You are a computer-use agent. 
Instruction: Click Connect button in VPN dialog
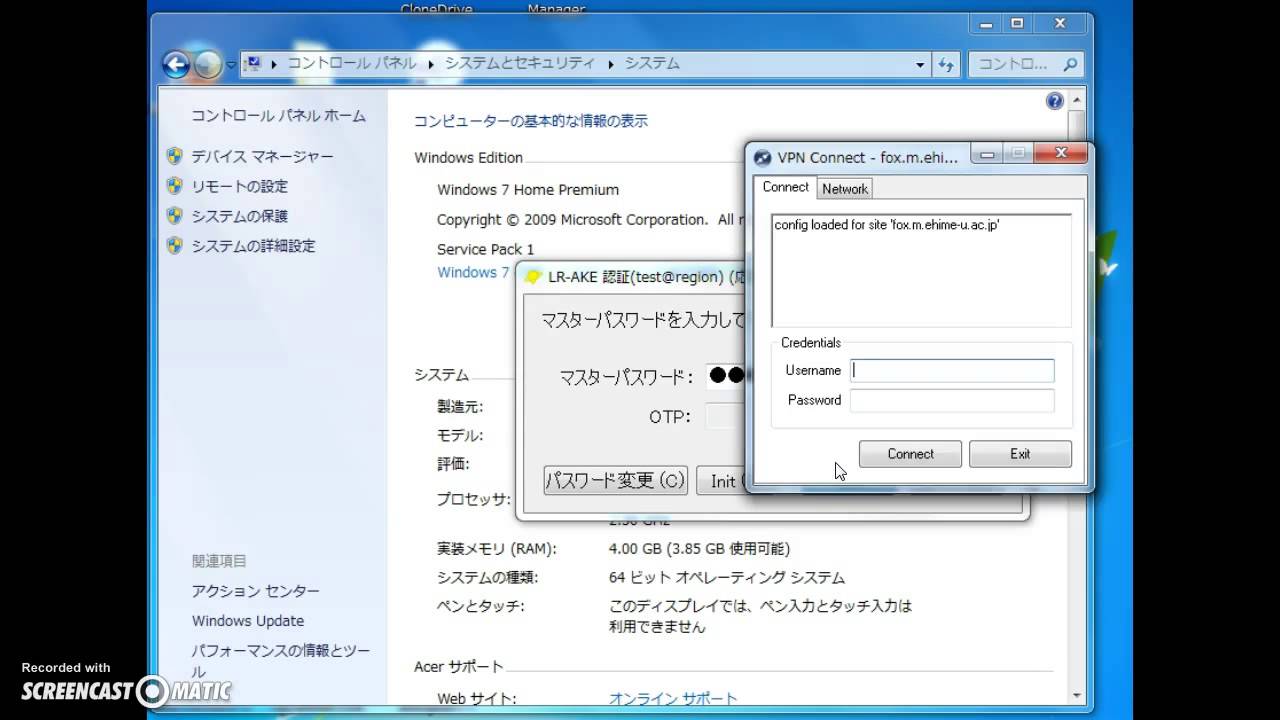[x=910, y=454]
